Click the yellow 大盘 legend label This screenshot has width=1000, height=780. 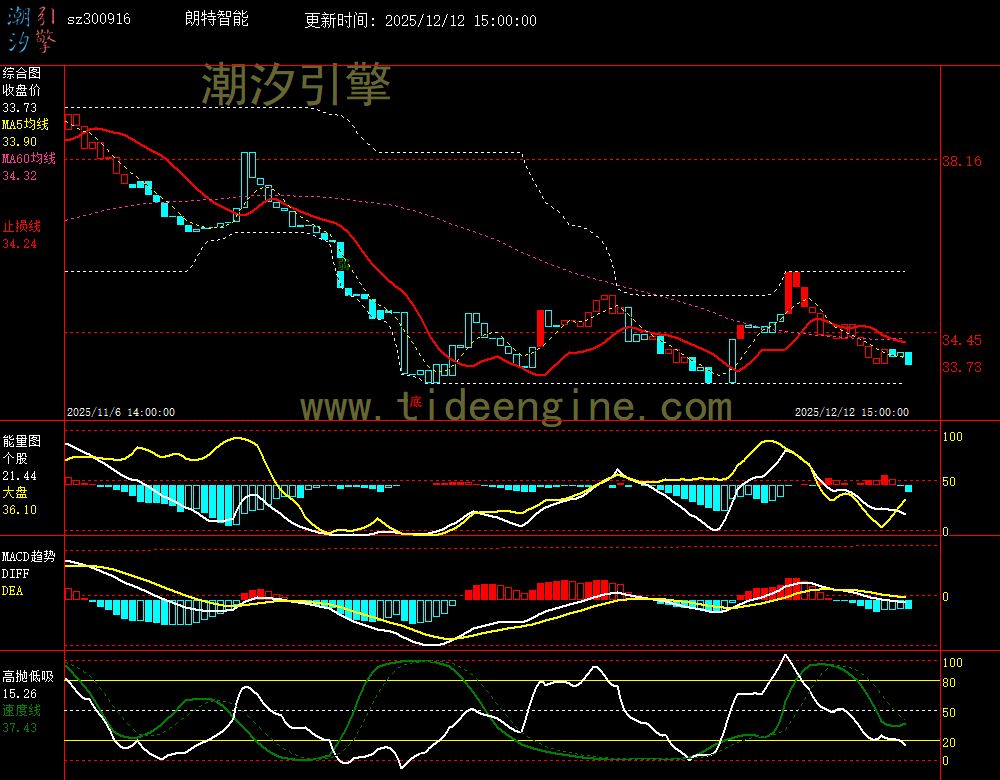[x=14, y=493]
